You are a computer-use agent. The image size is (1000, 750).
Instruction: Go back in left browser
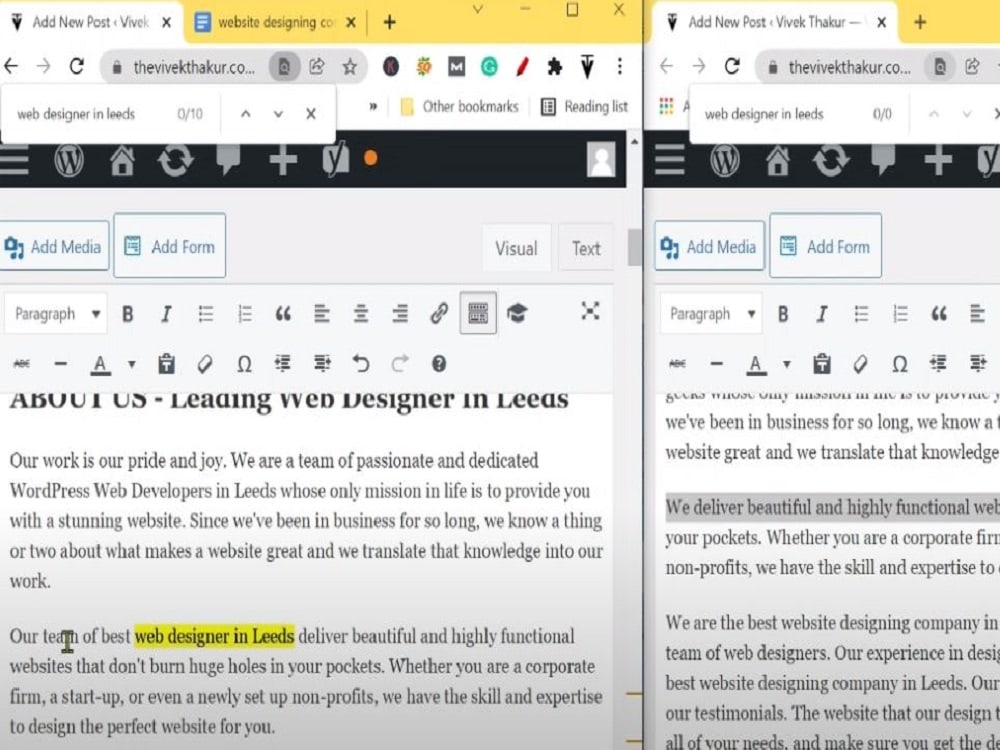click(x=11, y=66)
